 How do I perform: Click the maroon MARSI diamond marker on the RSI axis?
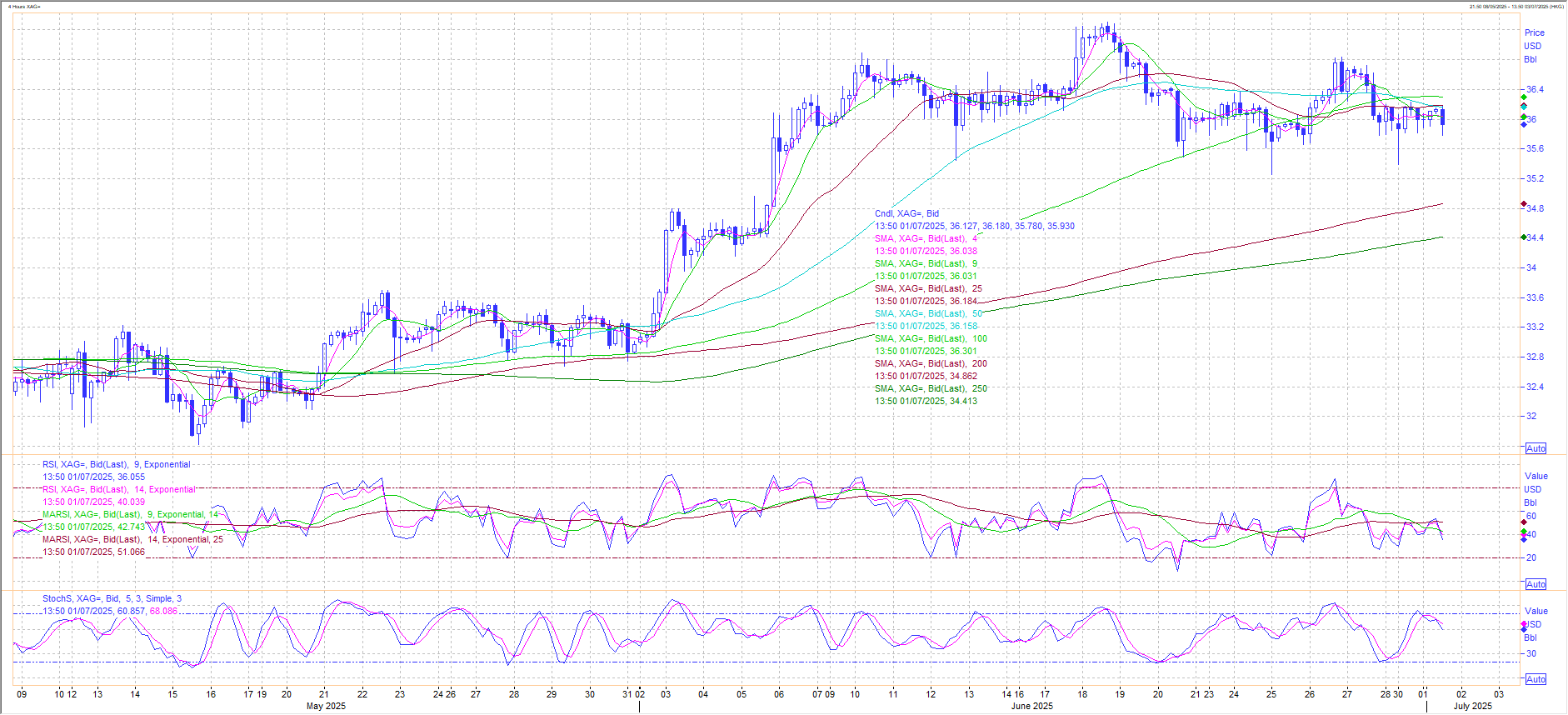[1524, 522]
